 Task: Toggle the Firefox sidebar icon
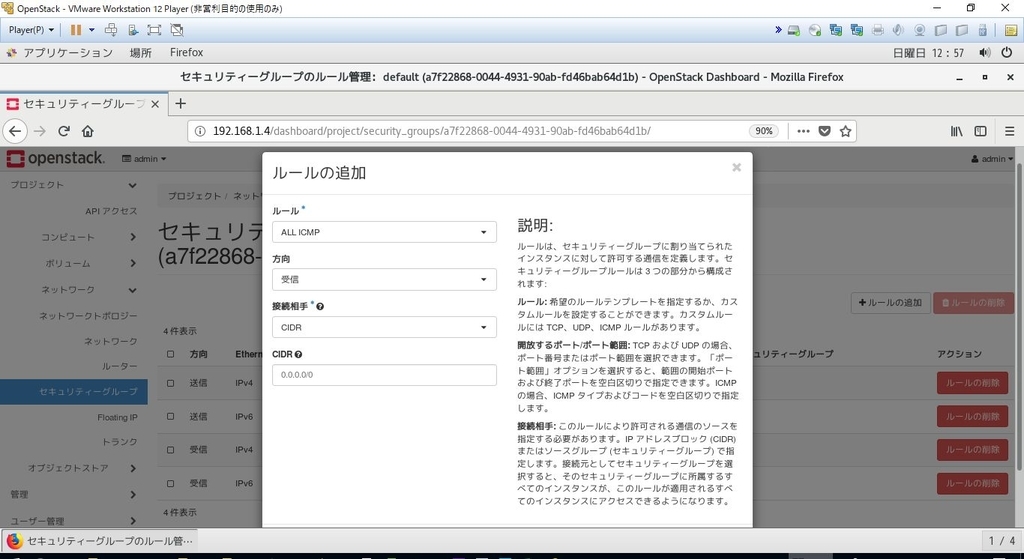980,131
